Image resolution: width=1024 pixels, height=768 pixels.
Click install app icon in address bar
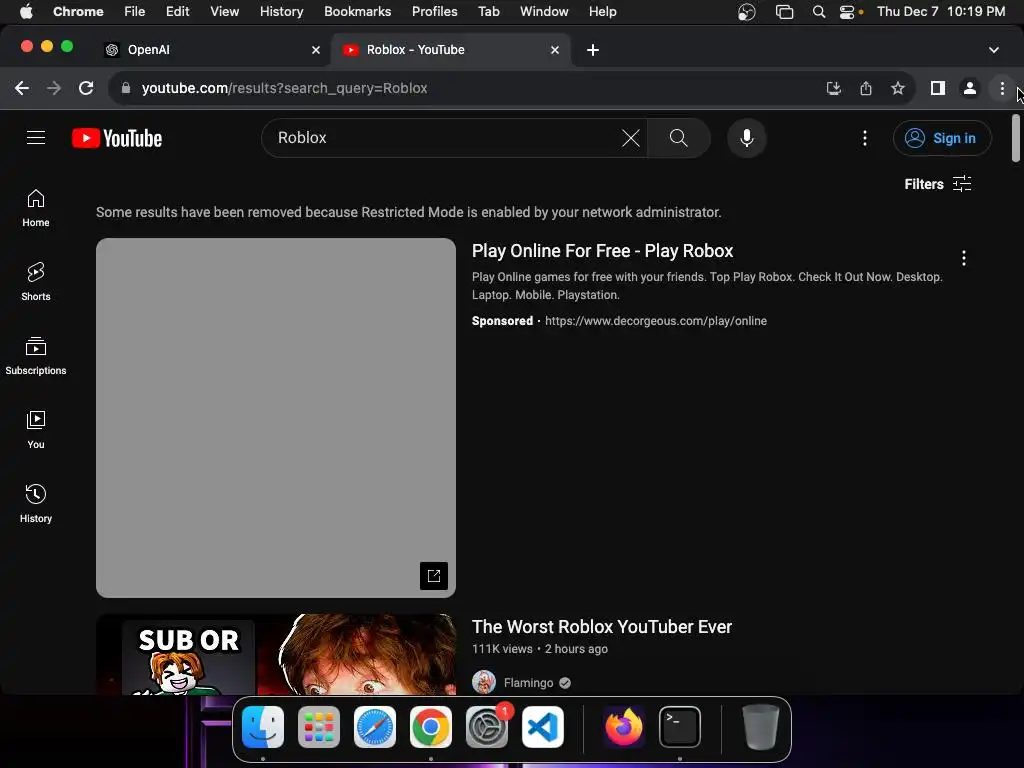(833, 88)
